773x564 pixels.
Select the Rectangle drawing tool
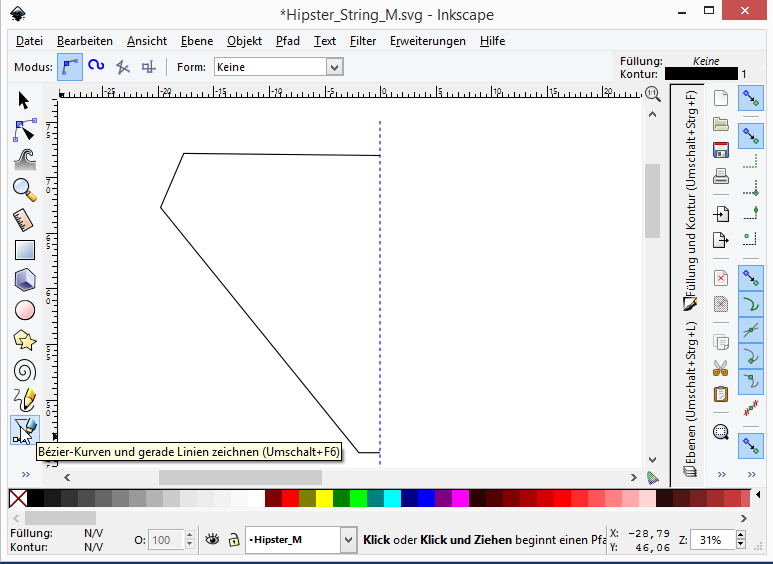(24, 250)
